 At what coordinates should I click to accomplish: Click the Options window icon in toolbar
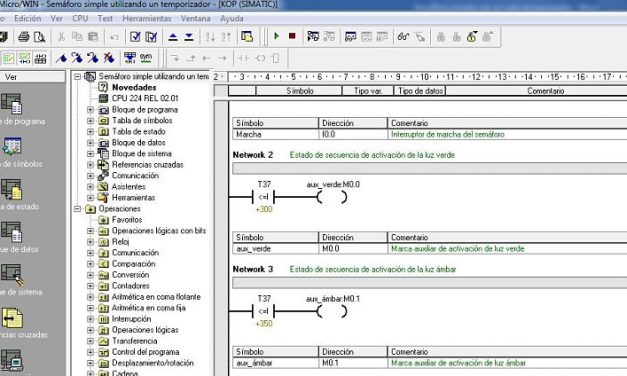click(x=247, y=37)
